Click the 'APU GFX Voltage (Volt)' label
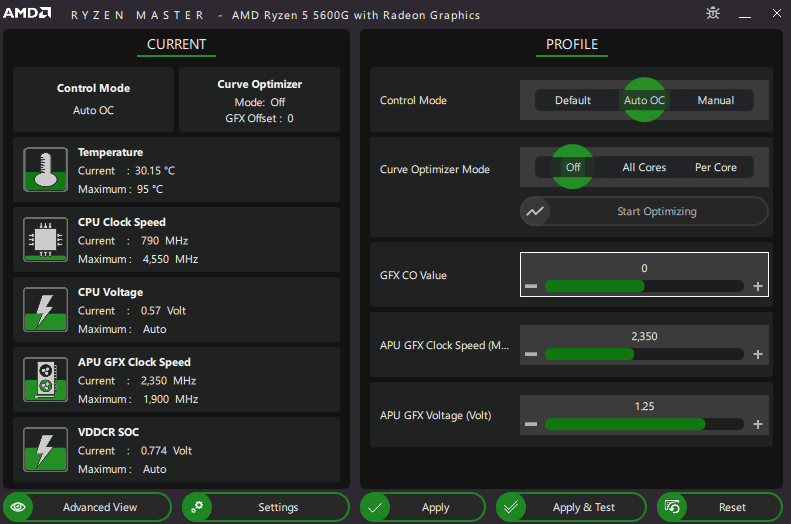Screen dimensions: 791x524 click(x=435, y=416)
